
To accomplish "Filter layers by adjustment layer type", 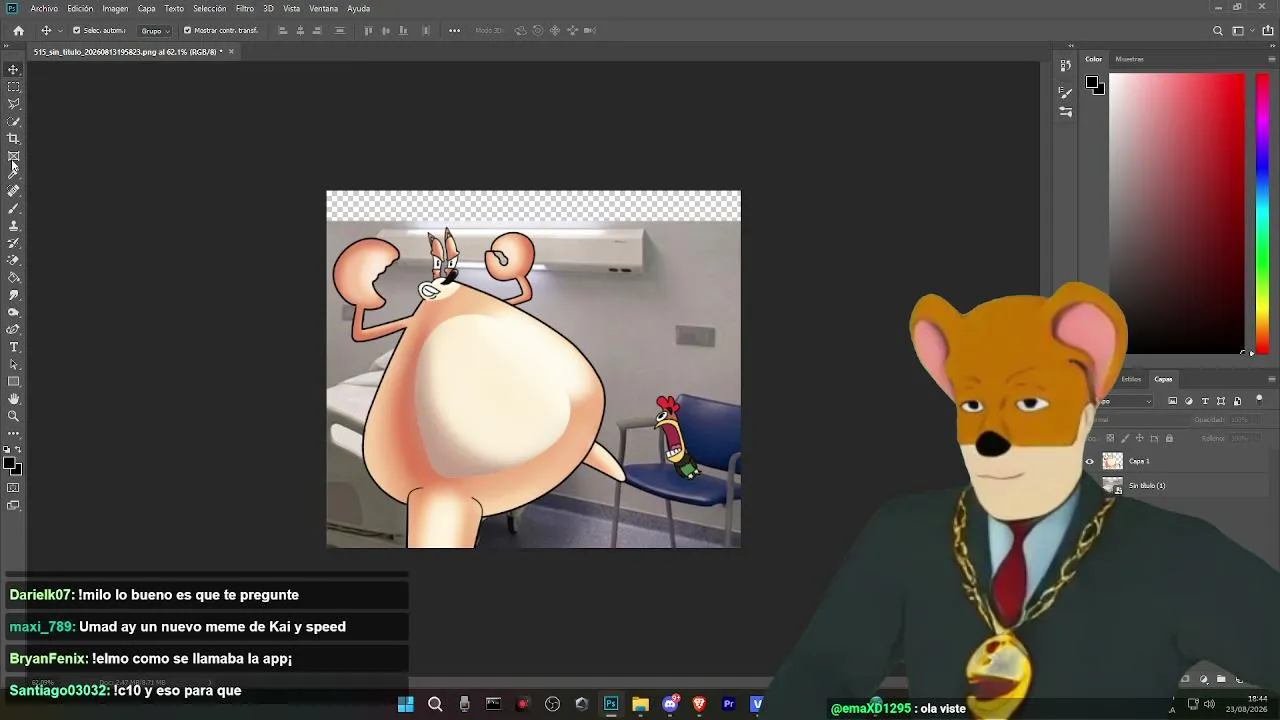I will [1189, 401].
